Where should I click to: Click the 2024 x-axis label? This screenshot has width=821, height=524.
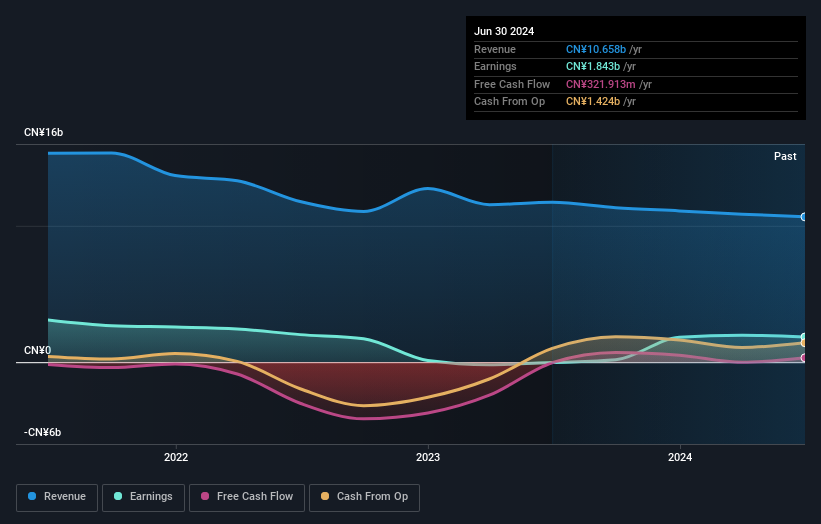[680, 457]
